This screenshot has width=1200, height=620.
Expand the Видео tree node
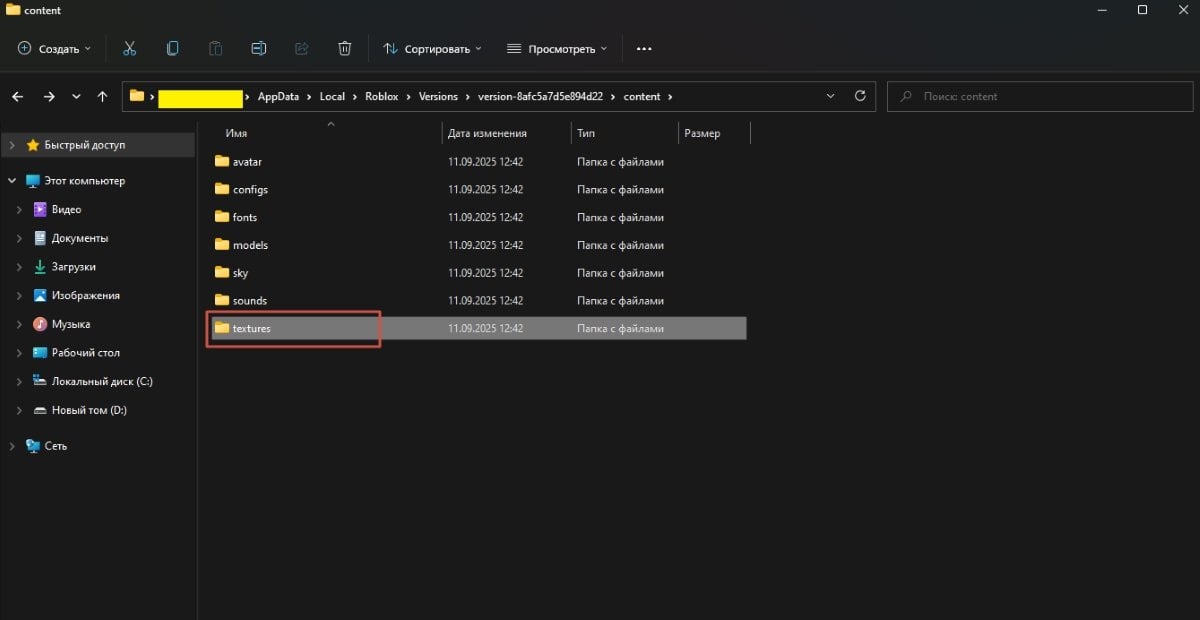pyautogui.click(x=19, y=210)
